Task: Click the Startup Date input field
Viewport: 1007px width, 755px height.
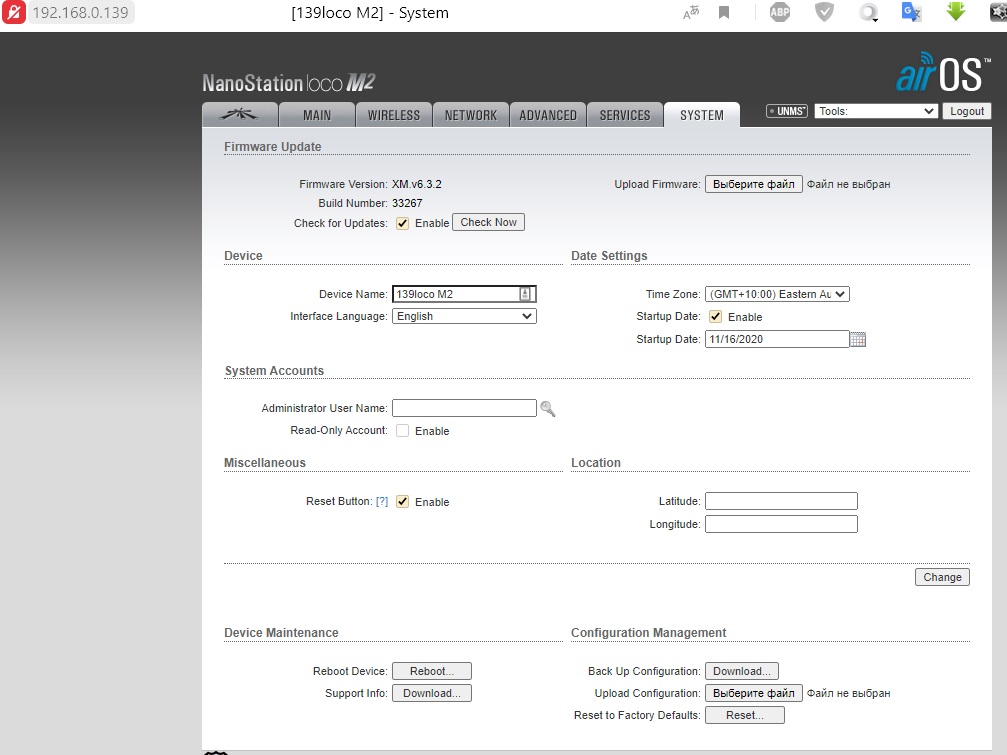Action: (777, 339)
